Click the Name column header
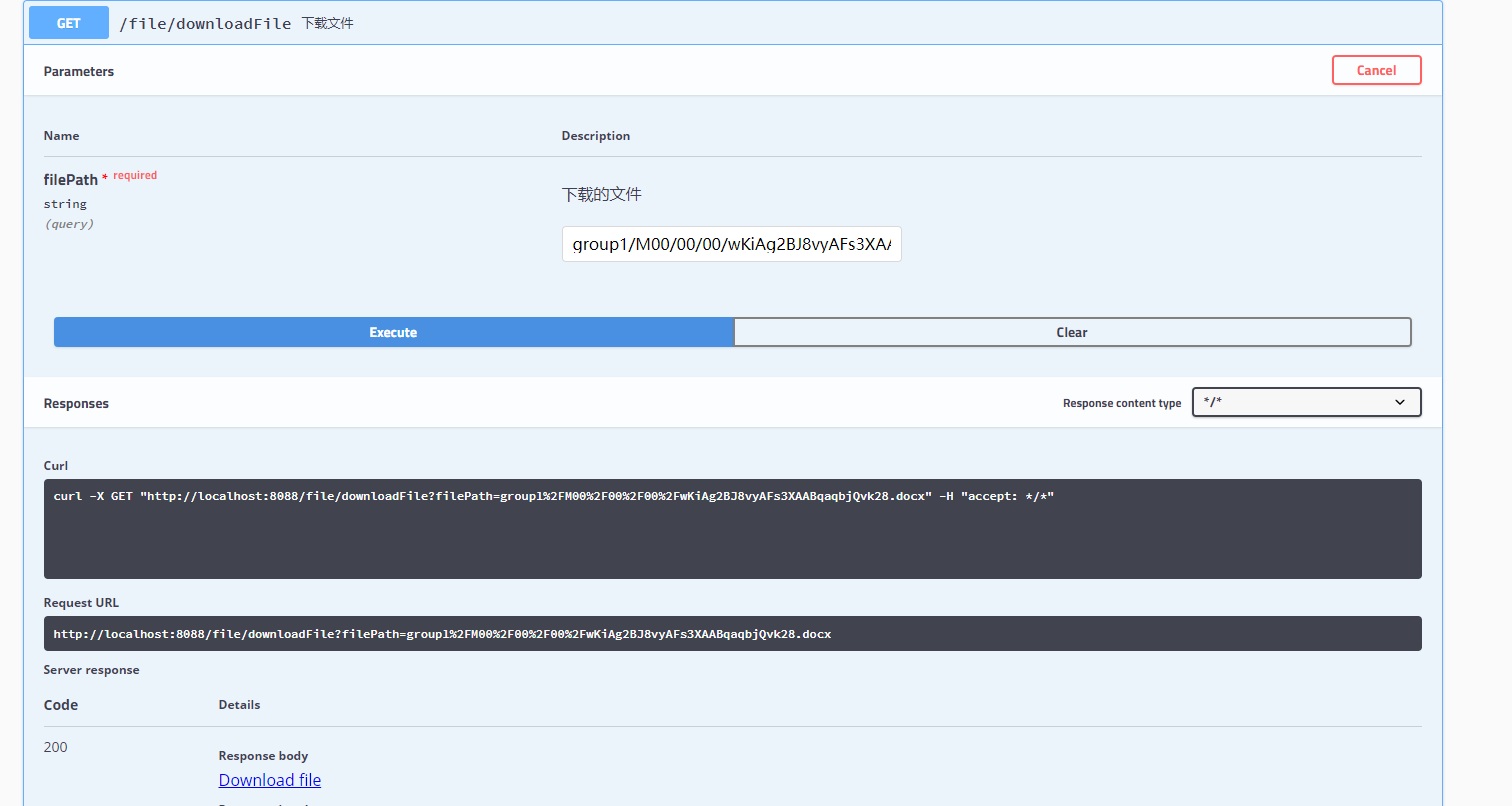This screenshot has width=1512, height=806. 61,136
